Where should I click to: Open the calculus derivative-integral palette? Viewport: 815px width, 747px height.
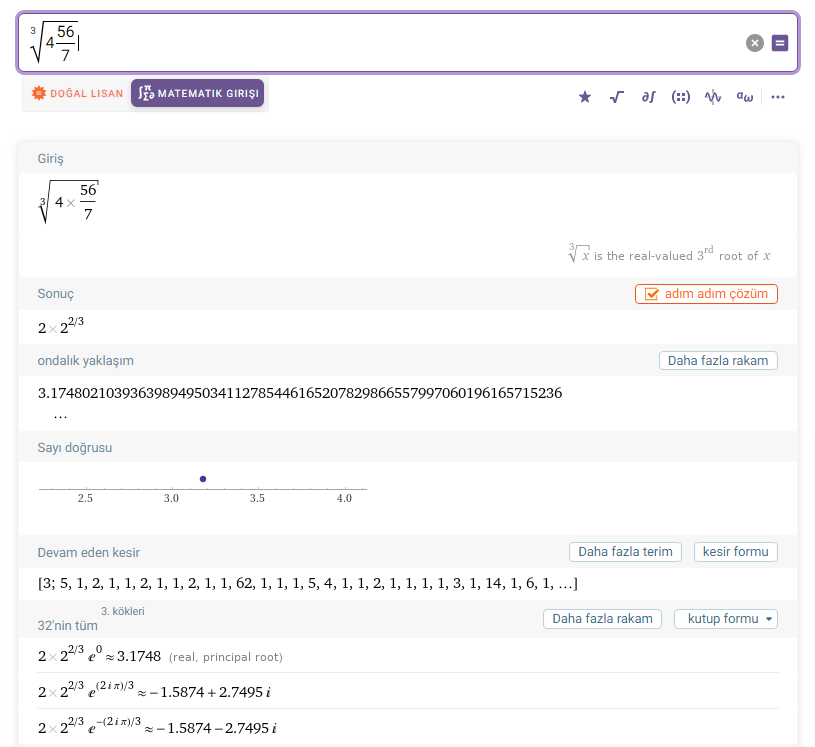coord(648,97)
